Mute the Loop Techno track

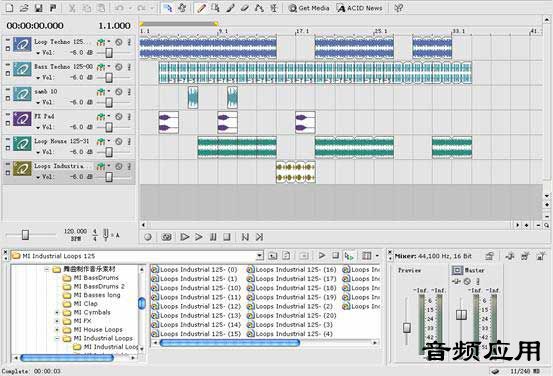click(x=119, y=42)
